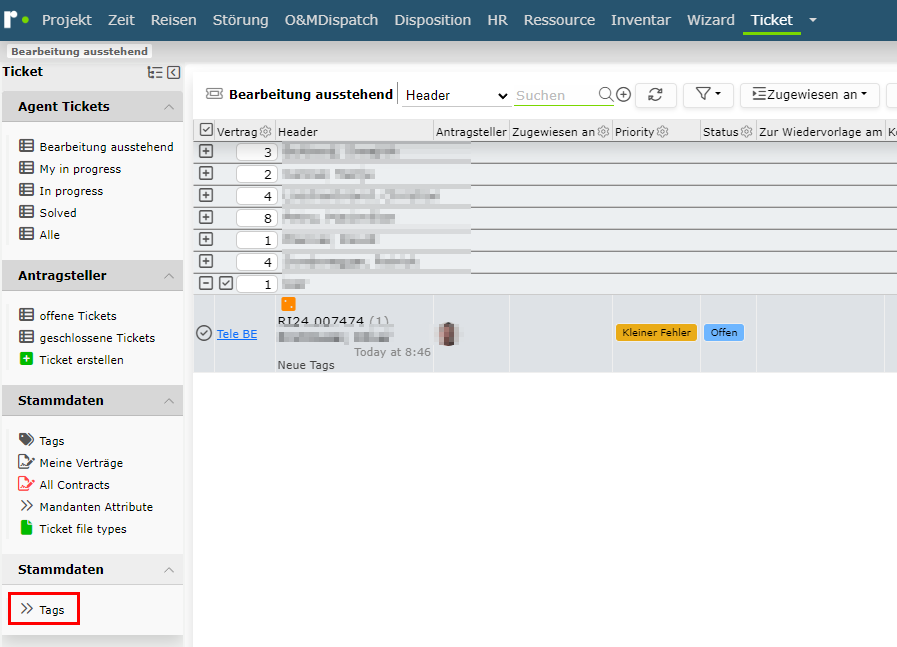Collapse the Antragsteller section
897x647 pixels.
coord(169,276)
